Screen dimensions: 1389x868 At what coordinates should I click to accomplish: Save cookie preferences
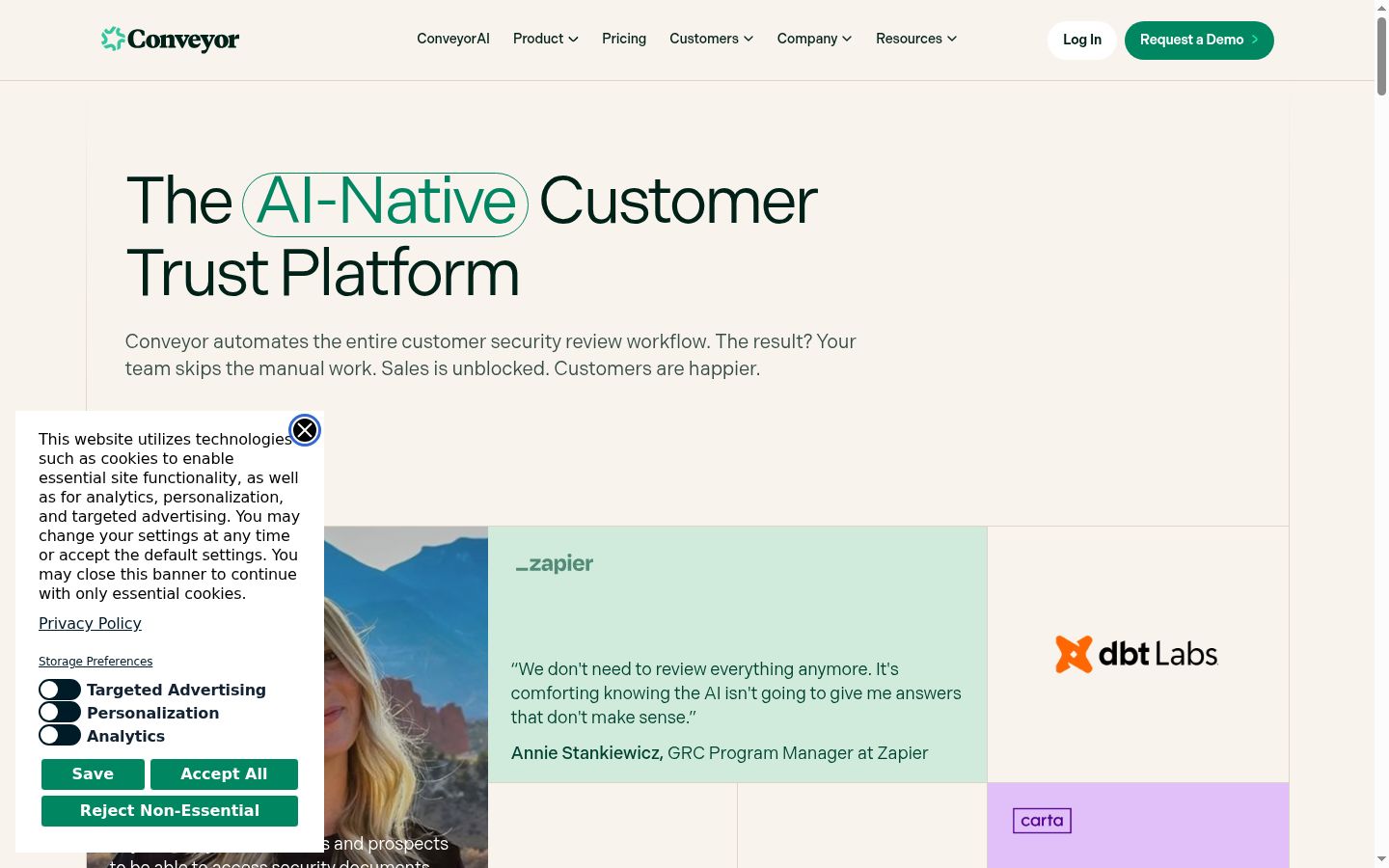click(93, 774)
